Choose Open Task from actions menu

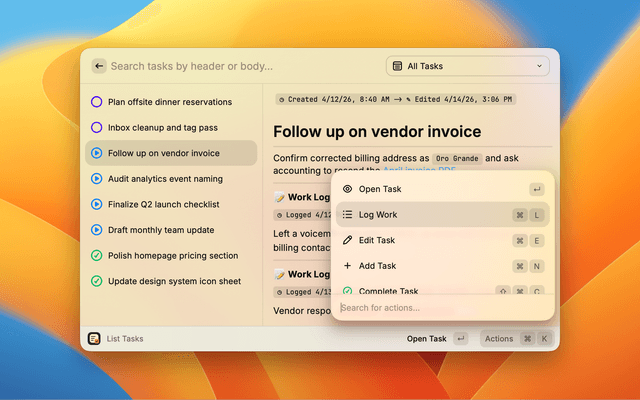(442, 189)
